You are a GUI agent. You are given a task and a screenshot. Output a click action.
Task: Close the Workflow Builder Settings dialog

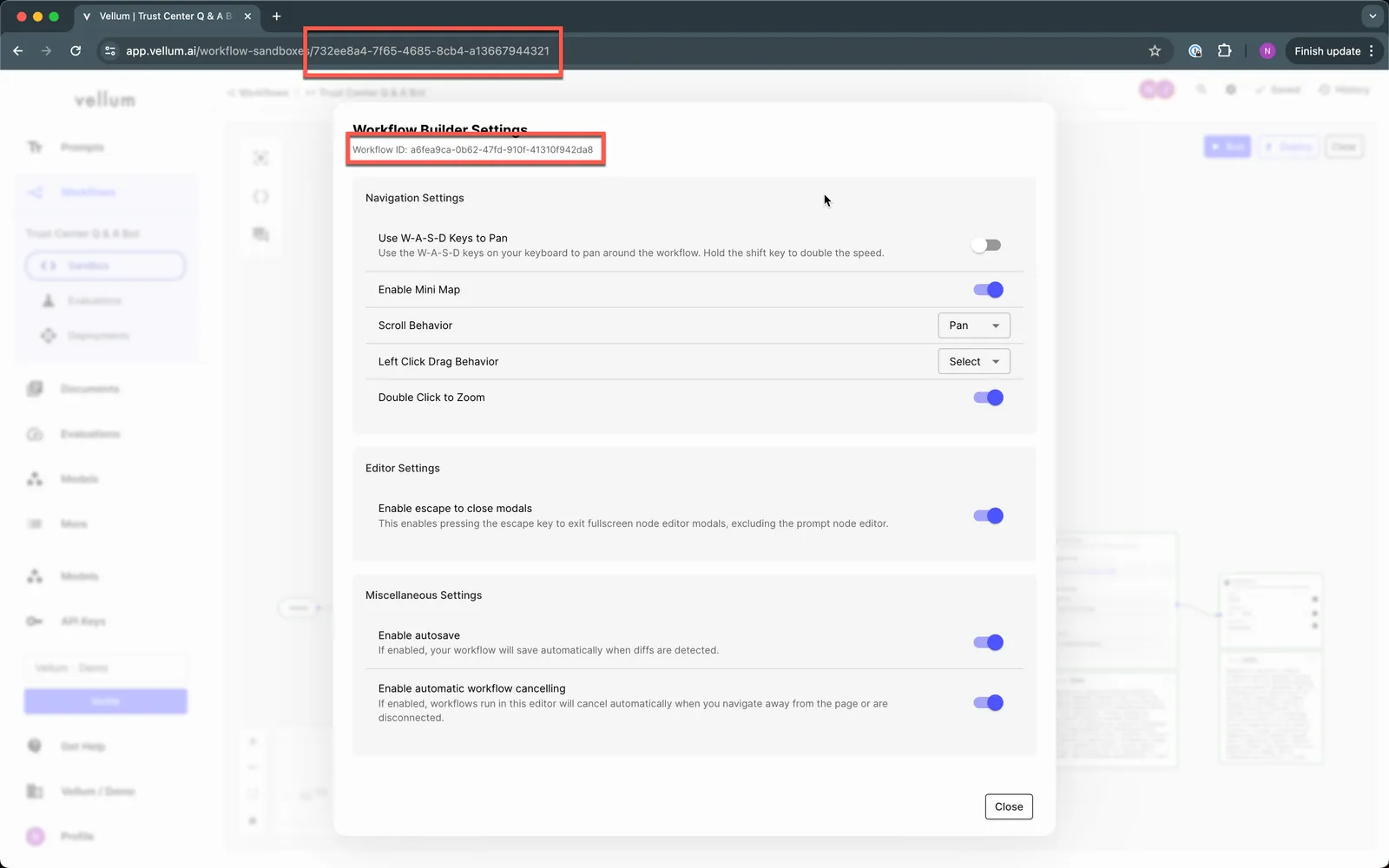[1009, 806]
